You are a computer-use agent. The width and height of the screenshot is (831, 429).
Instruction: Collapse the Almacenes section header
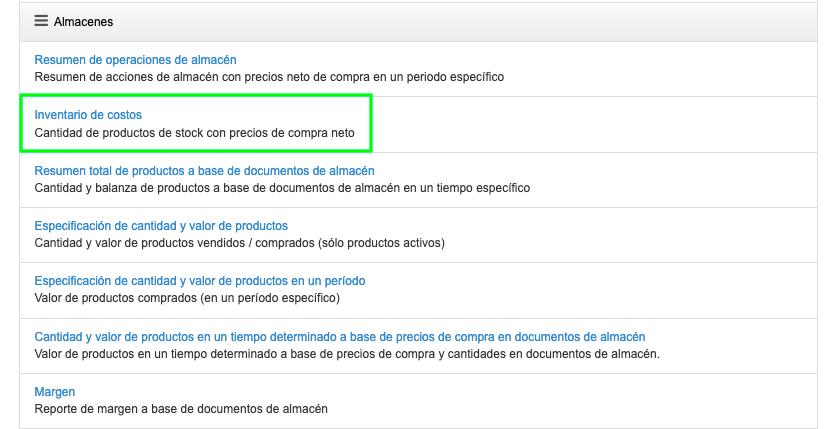pyautogui.click(x=83, y=21)
